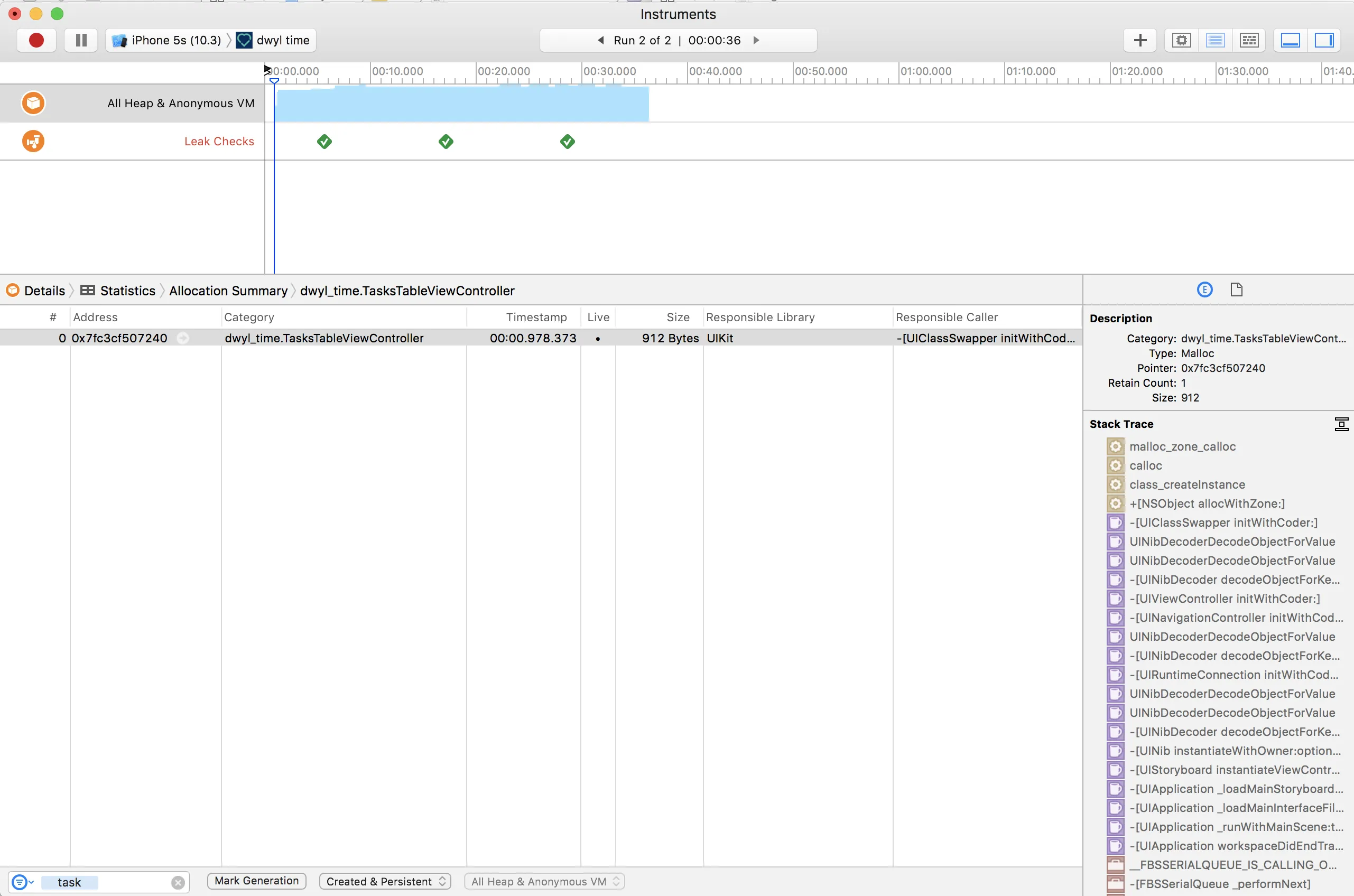Click the second Leak Checks checkmark
1354x896 pixels.
446,141
